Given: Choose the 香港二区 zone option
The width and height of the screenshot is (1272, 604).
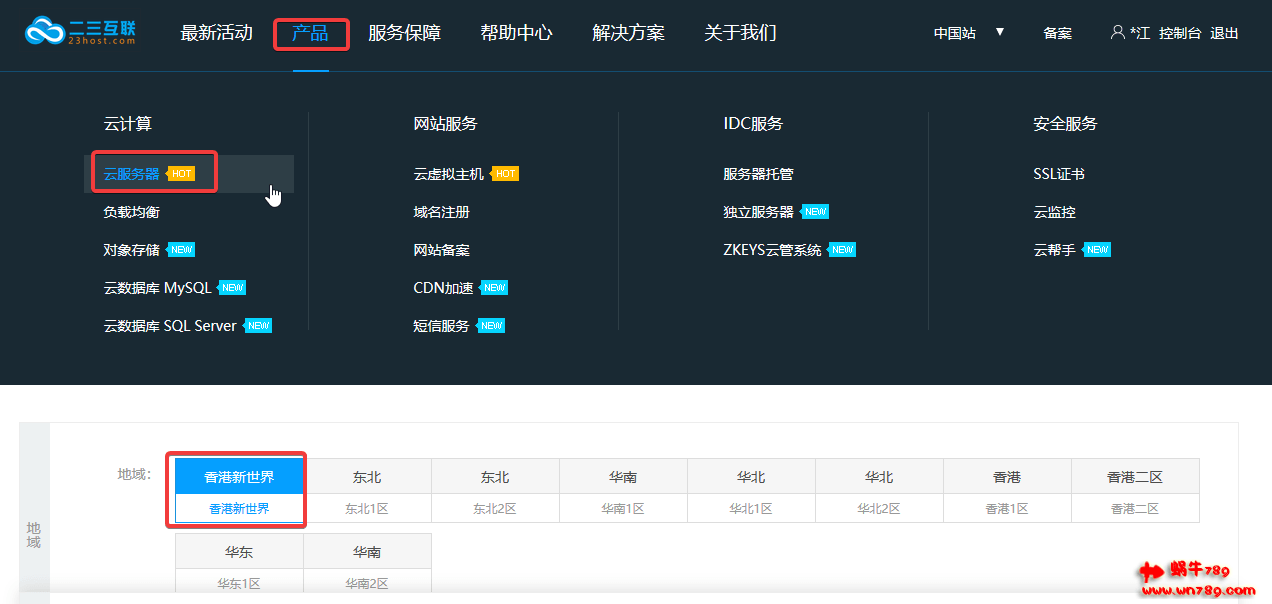Looking at the screenshot, I should (1135, 508).
